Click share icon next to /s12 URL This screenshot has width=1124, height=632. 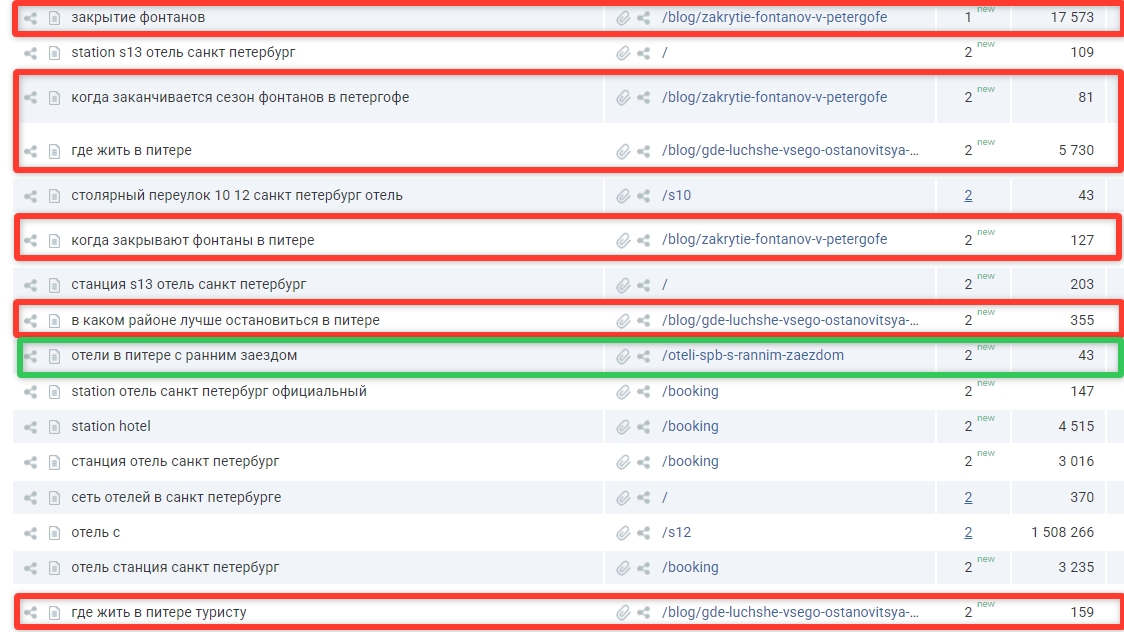[x=643, y=533]
